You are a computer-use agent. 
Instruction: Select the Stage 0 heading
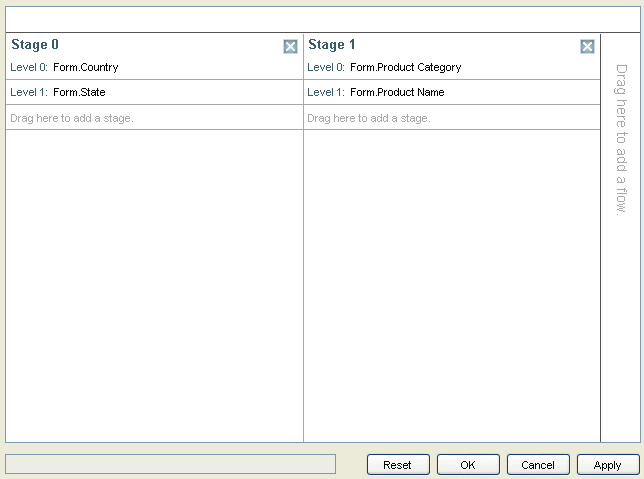coord(35,44)
